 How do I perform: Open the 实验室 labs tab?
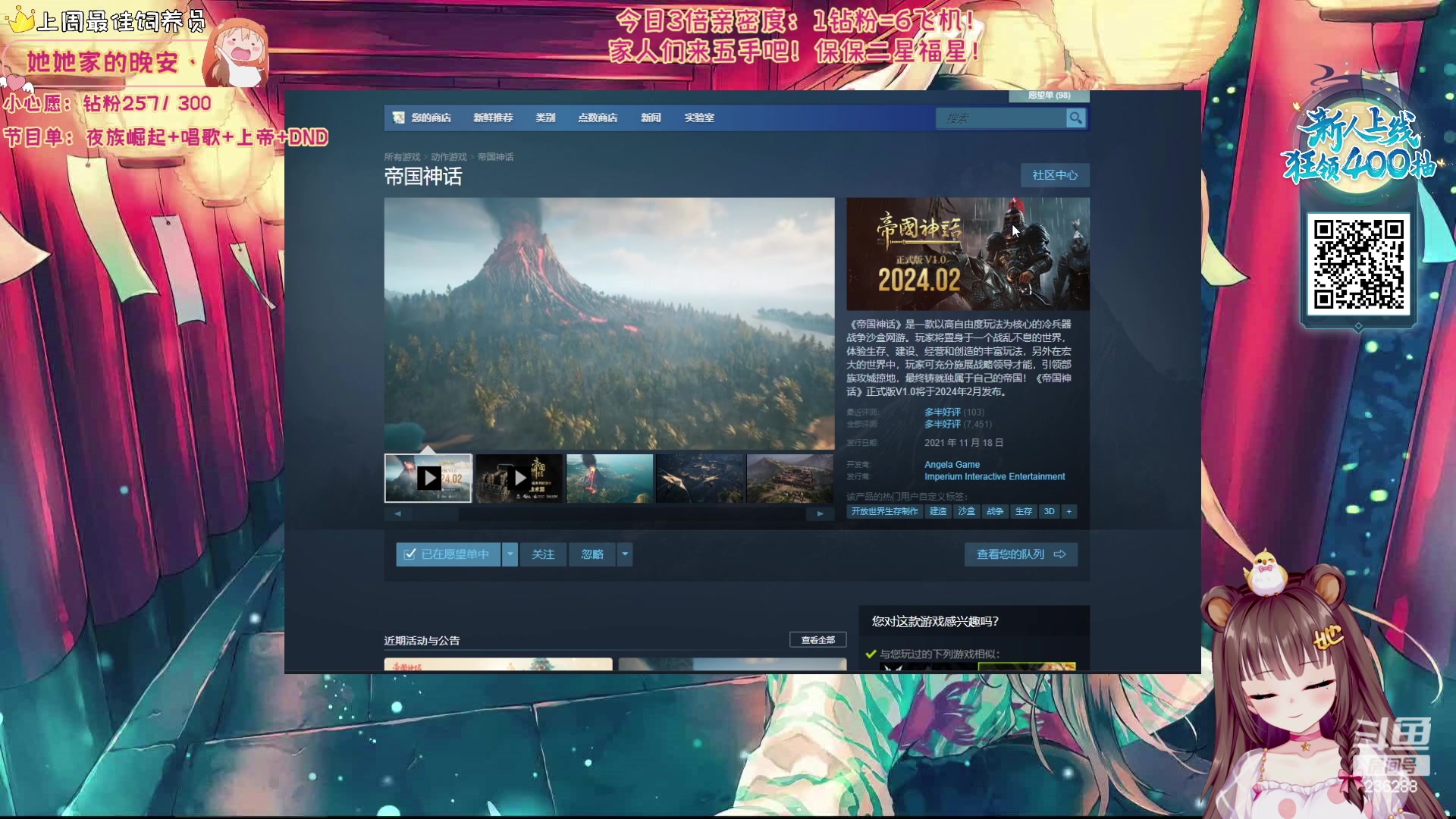click(x=699, y=118)
